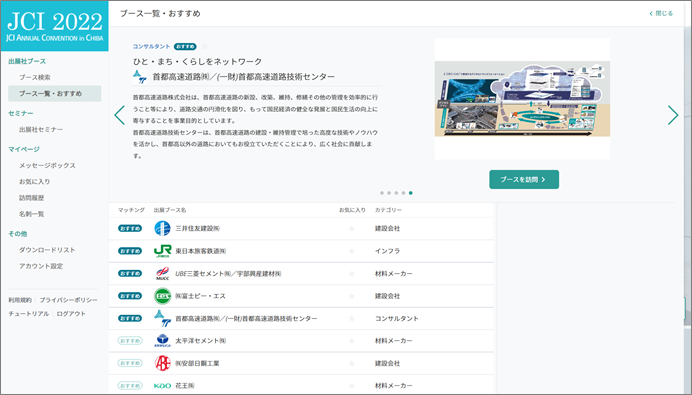The height and width of the screenshot is (395, 692).
Task: Click the outlined おすすめ badge on the 安部日鋼工業 row
Action: [x=130, y=363]
